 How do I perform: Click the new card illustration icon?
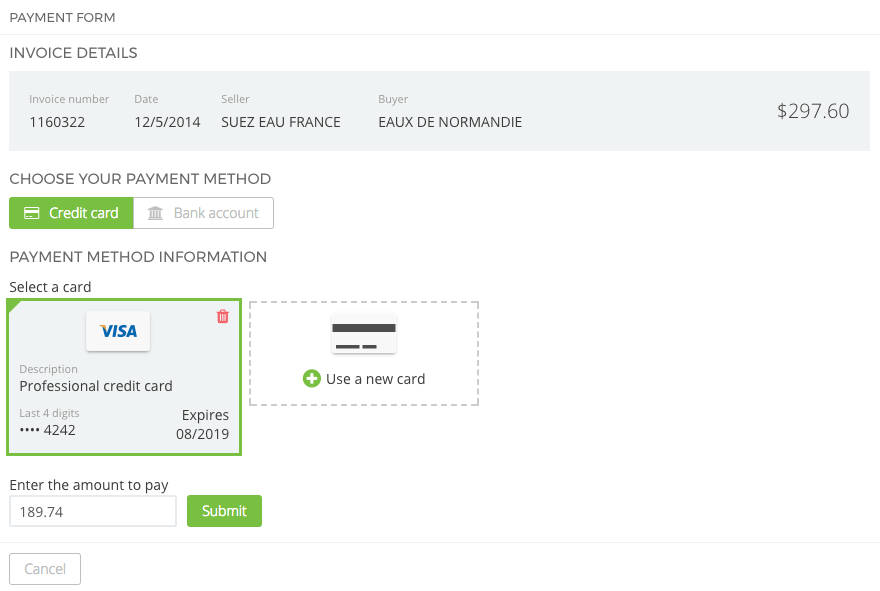[364, 334]
